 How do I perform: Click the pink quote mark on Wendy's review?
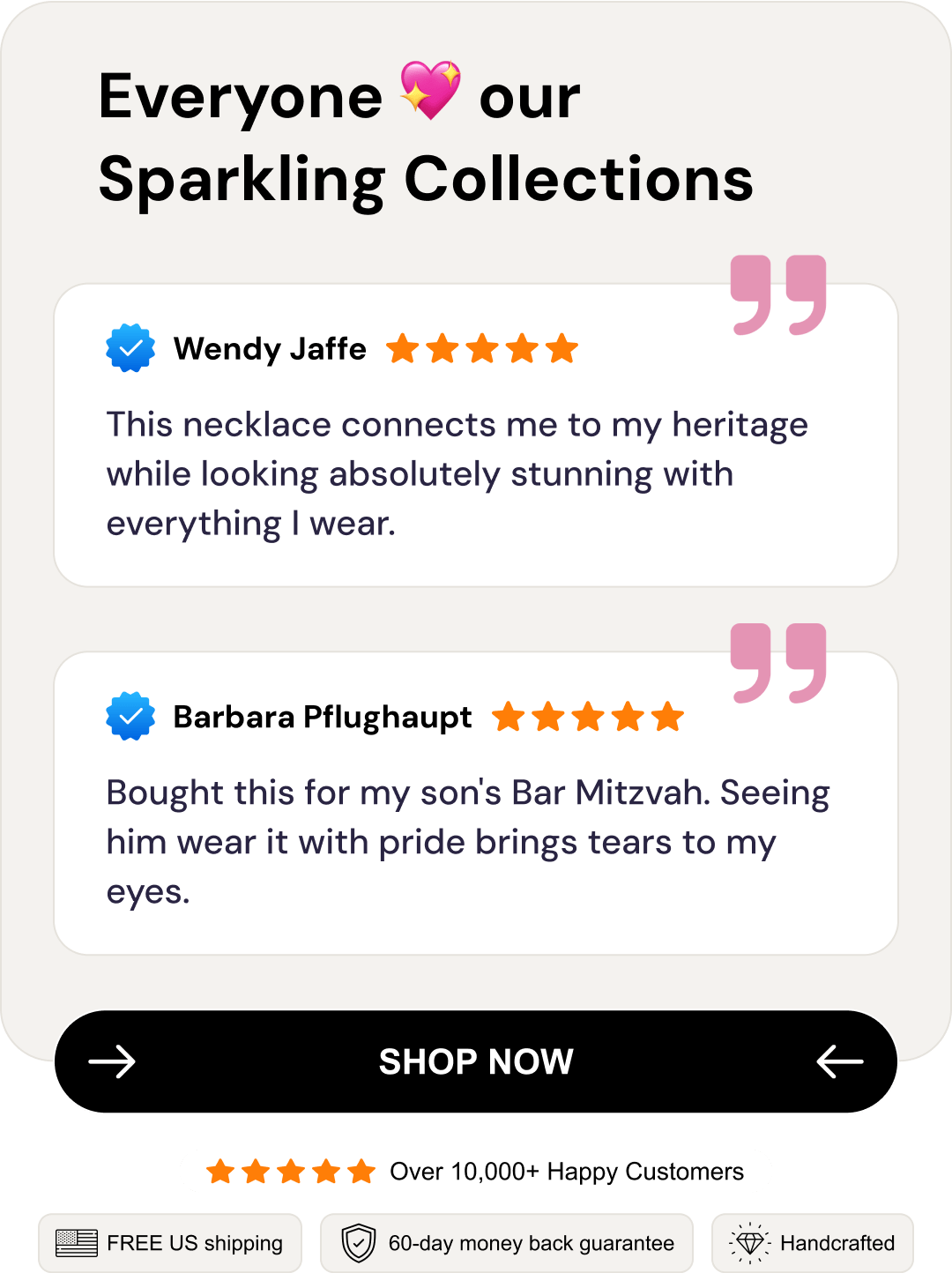(778, 295)
